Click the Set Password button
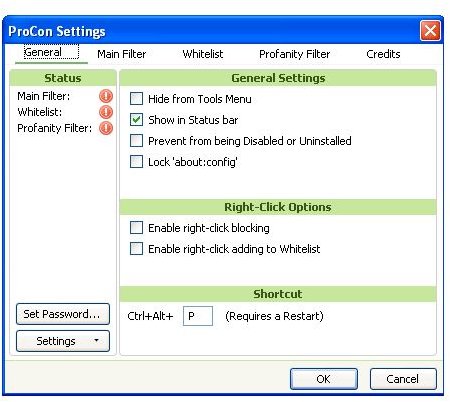The height and width of the screenshot is (402, 450). (x=63, y=314)
